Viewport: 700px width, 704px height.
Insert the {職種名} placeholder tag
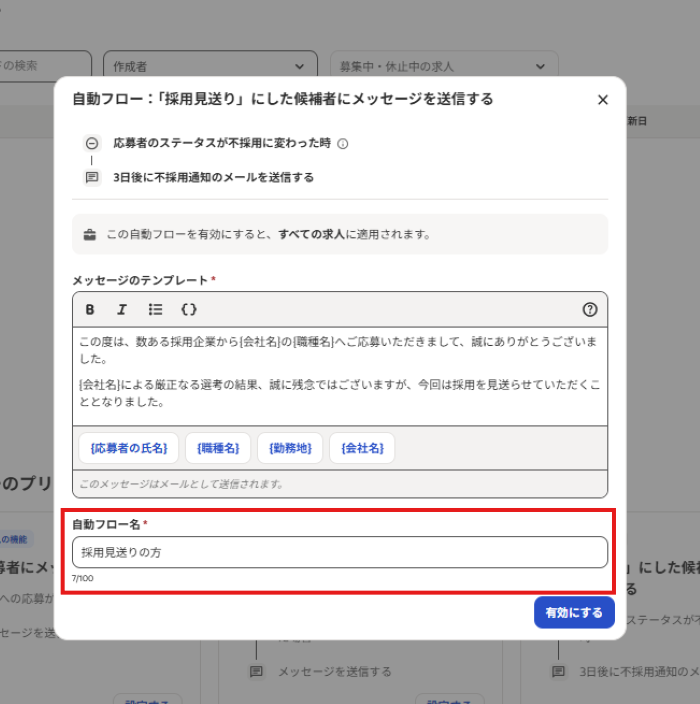coord(217,448)
